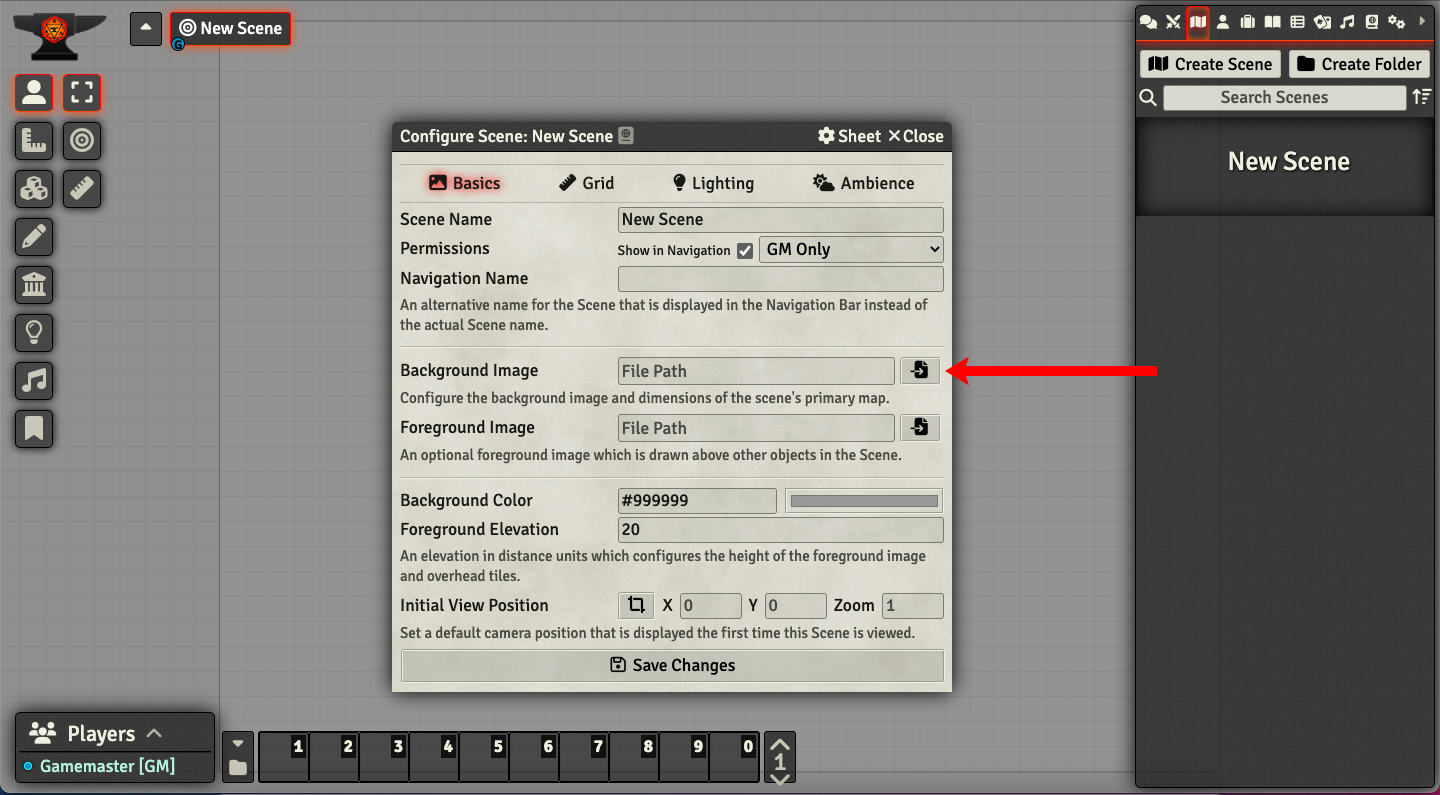The height and width of the screenshot is (795, 1440).
Task: Click the Create Folder button
Action: coord(1359,63)
